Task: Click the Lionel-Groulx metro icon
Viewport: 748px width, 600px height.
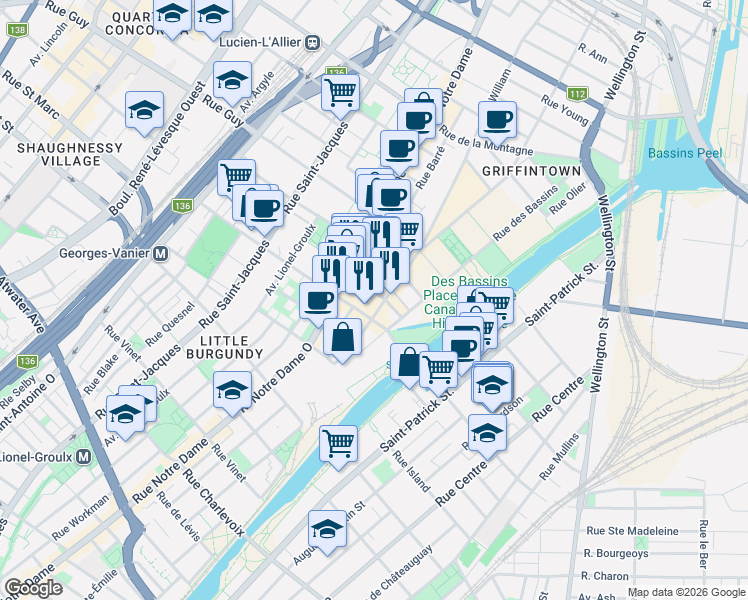Action: pyautogui.click(x=84, y=457)
